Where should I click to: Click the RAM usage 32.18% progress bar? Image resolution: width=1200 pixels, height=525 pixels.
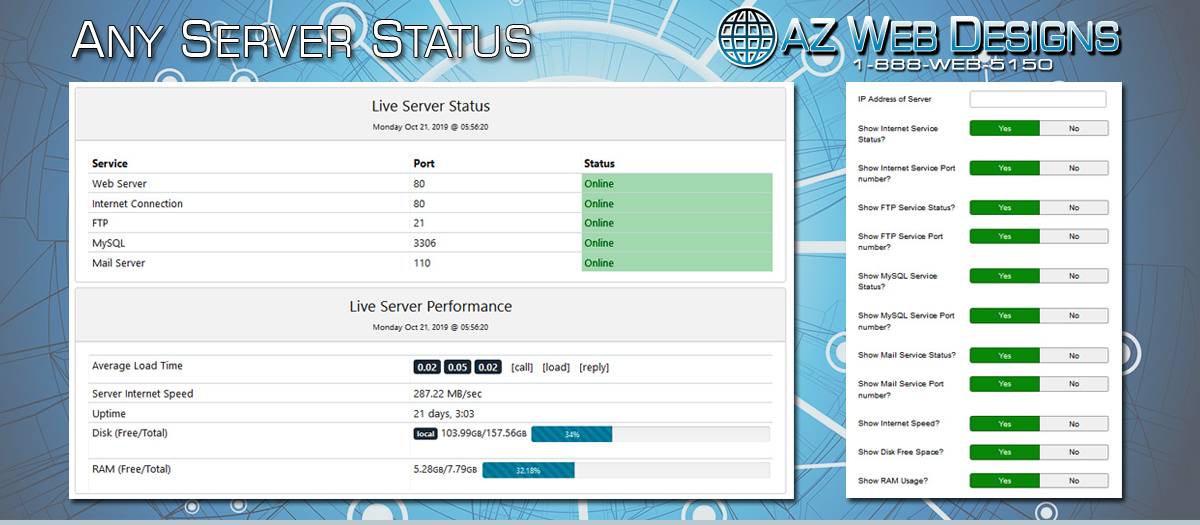click(x=528, y=470)
